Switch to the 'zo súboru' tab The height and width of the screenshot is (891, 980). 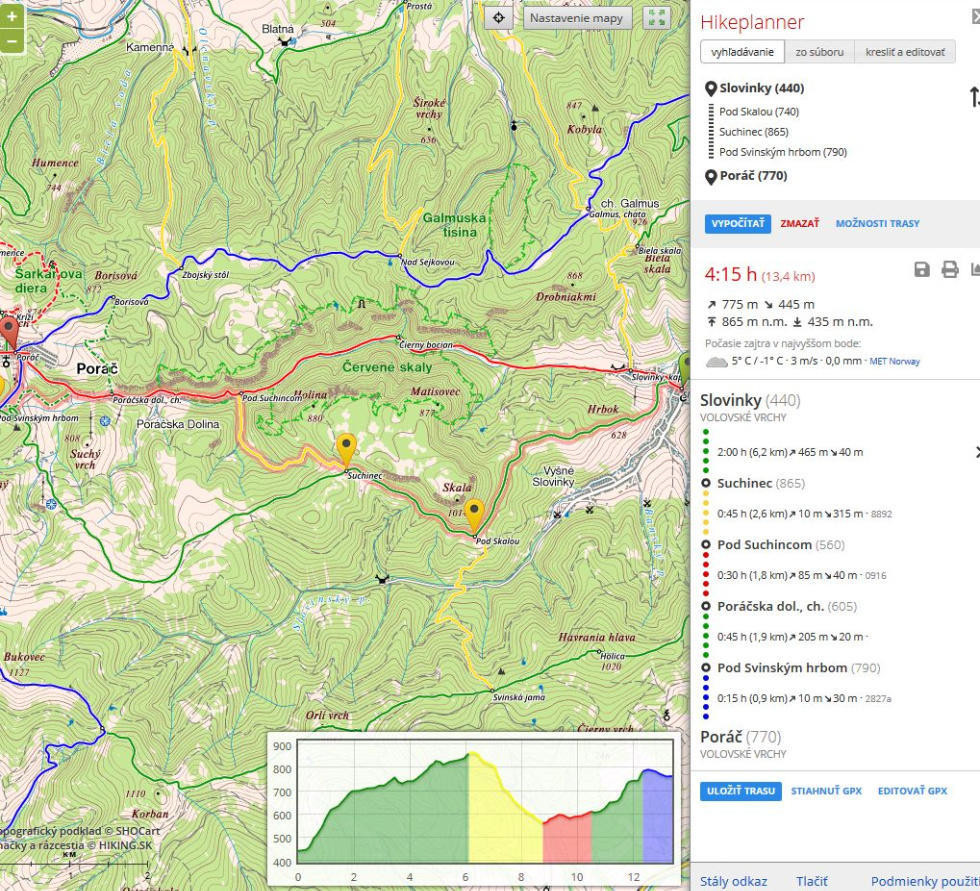pos(819,52)
